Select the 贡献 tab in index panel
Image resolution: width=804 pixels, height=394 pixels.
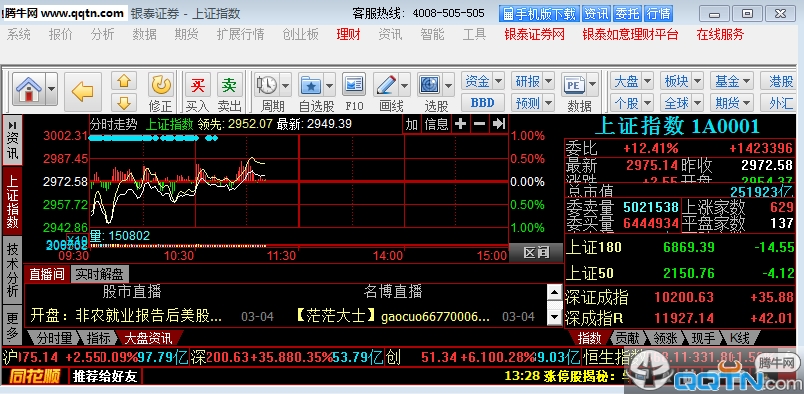click(x=627, y=338)
